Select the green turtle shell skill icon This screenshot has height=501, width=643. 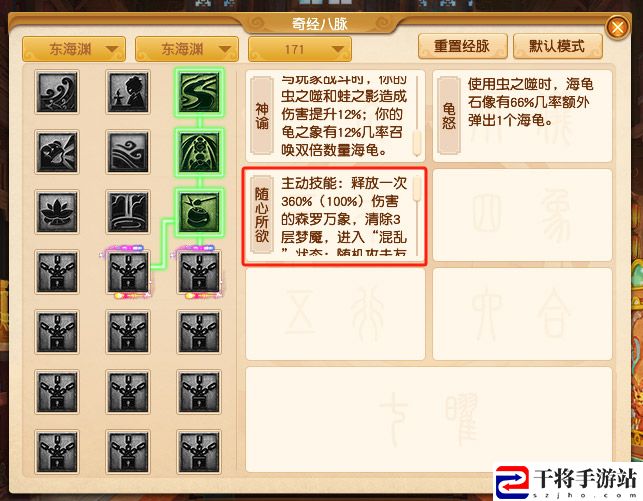[x=199, y=153]
